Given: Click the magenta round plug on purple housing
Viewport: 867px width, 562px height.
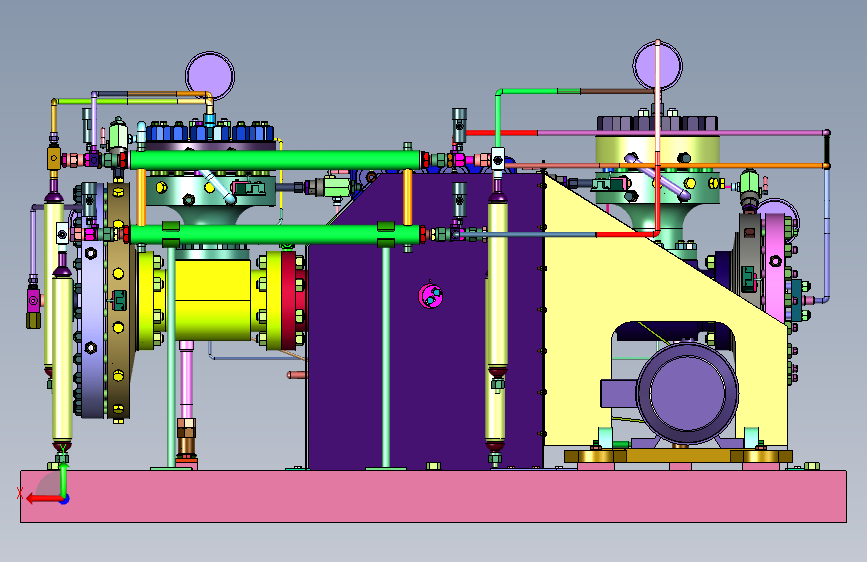Looking at the screenshot, I should coord(430,296).
